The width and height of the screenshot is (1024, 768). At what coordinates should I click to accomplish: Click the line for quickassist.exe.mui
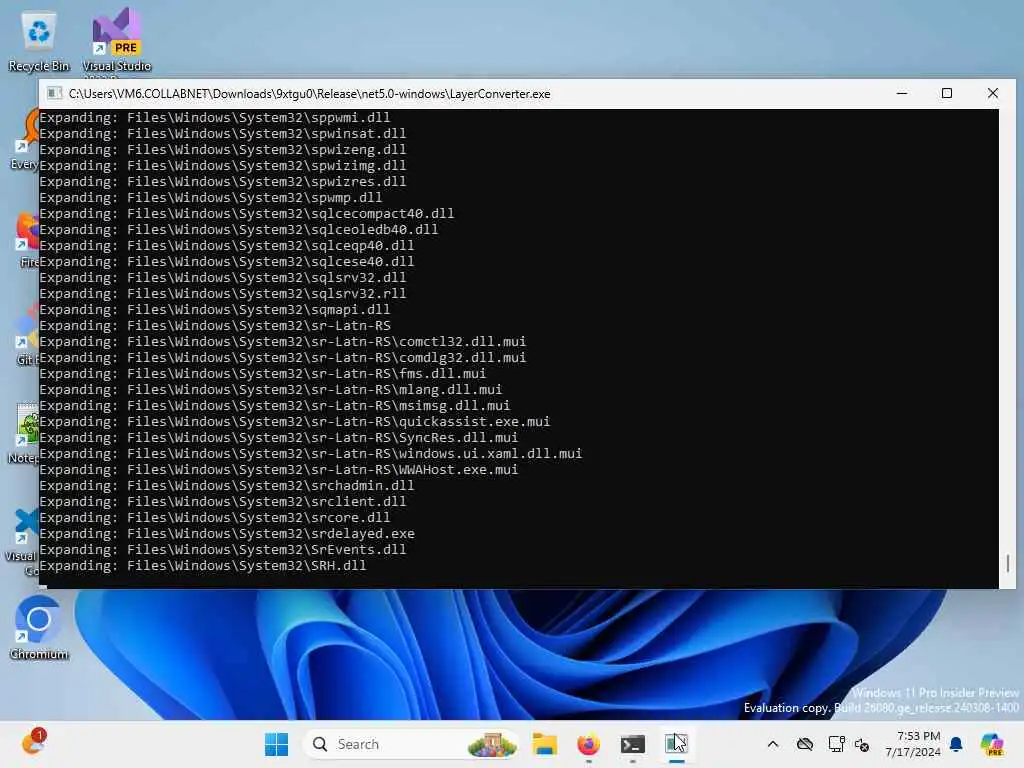coord(295,422)
